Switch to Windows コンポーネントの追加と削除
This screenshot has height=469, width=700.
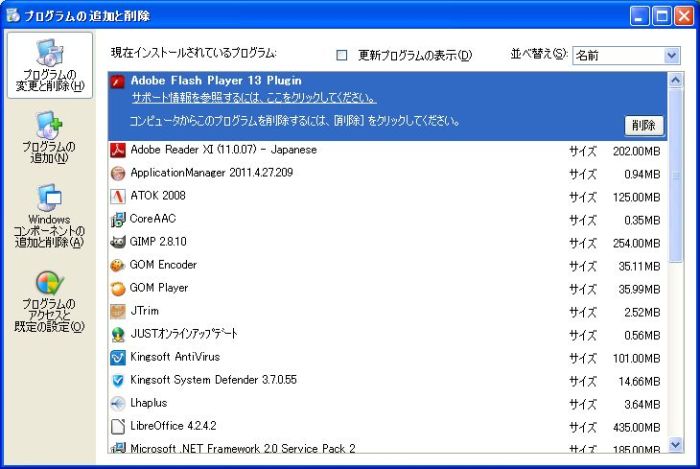click(48, 214)
